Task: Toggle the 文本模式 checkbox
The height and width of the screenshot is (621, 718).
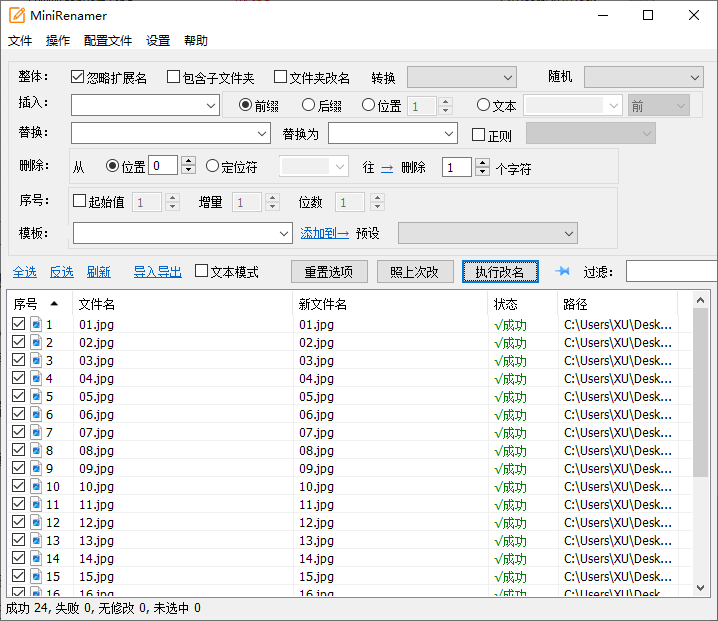Action: coord(201,271)
